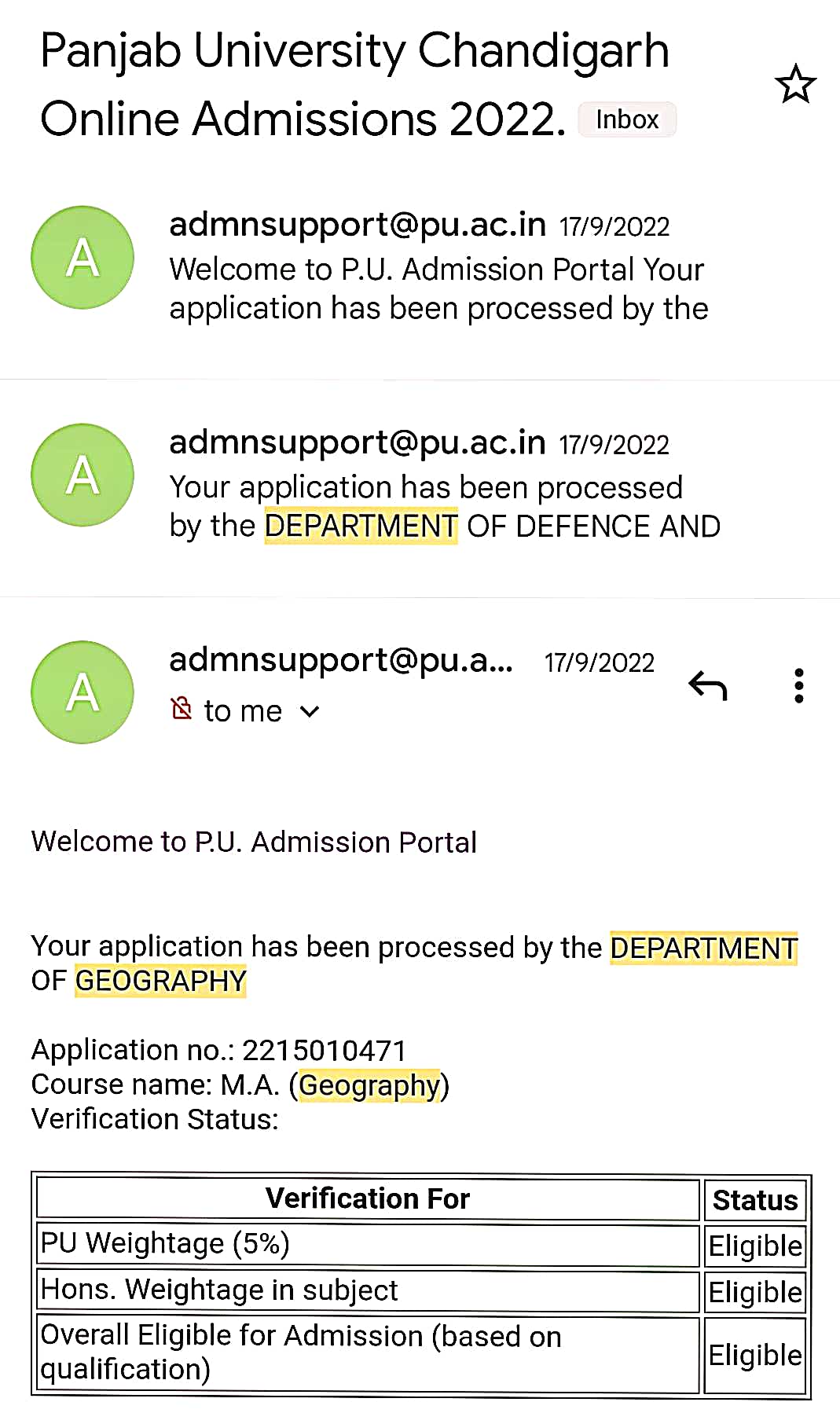Click the no-encryption red lock icon
Screen dimensions: 840x1413
click(x=182, y=709)
